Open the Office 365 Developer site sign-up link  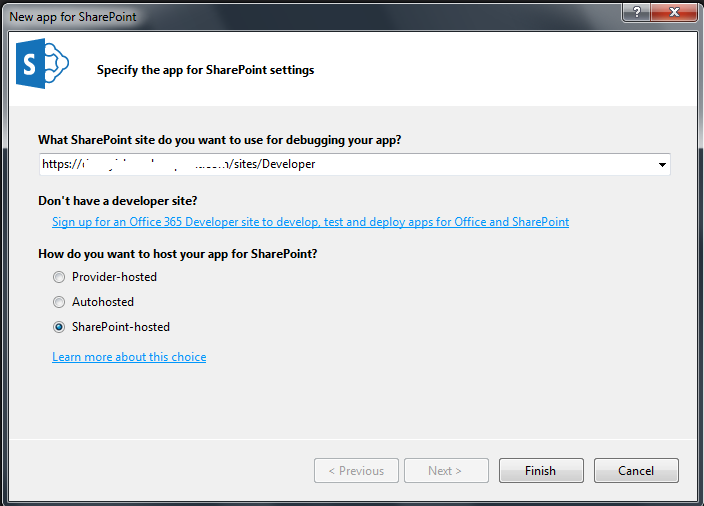[x=310, y=222]
